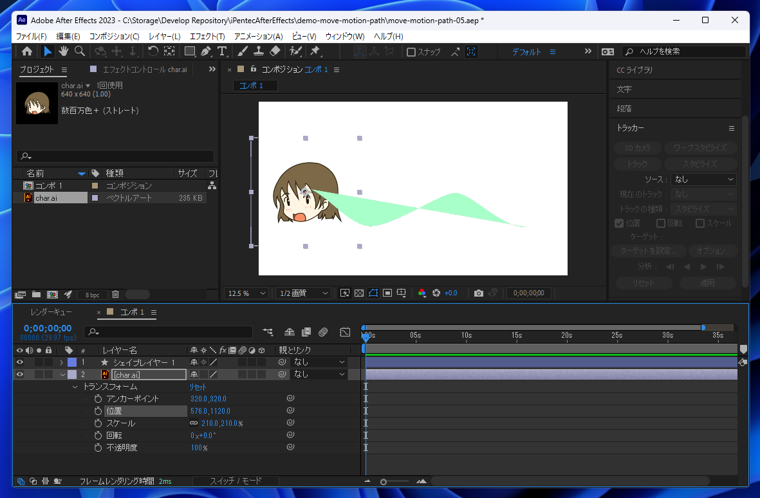Select the Hand tool in the toolbar

[x=63, y=52]
